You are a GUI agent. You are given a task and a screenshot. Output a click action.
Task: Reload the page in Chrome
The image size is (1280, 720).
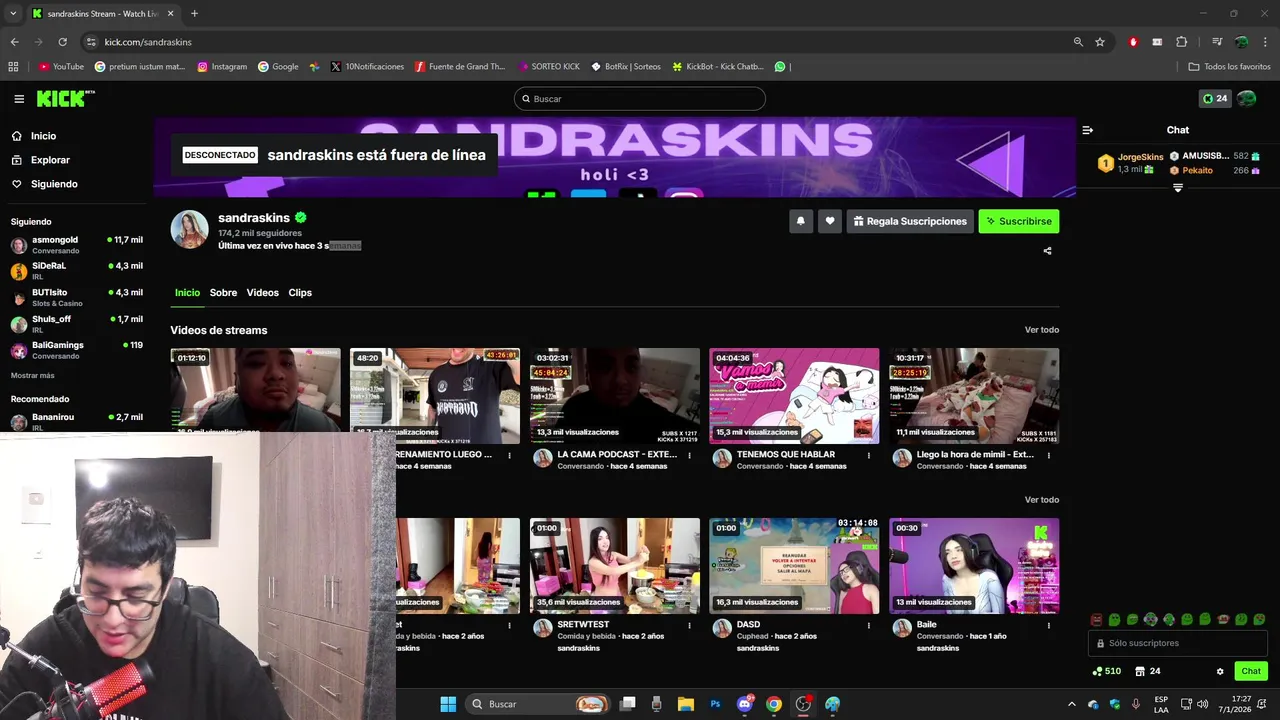(62, 42)
